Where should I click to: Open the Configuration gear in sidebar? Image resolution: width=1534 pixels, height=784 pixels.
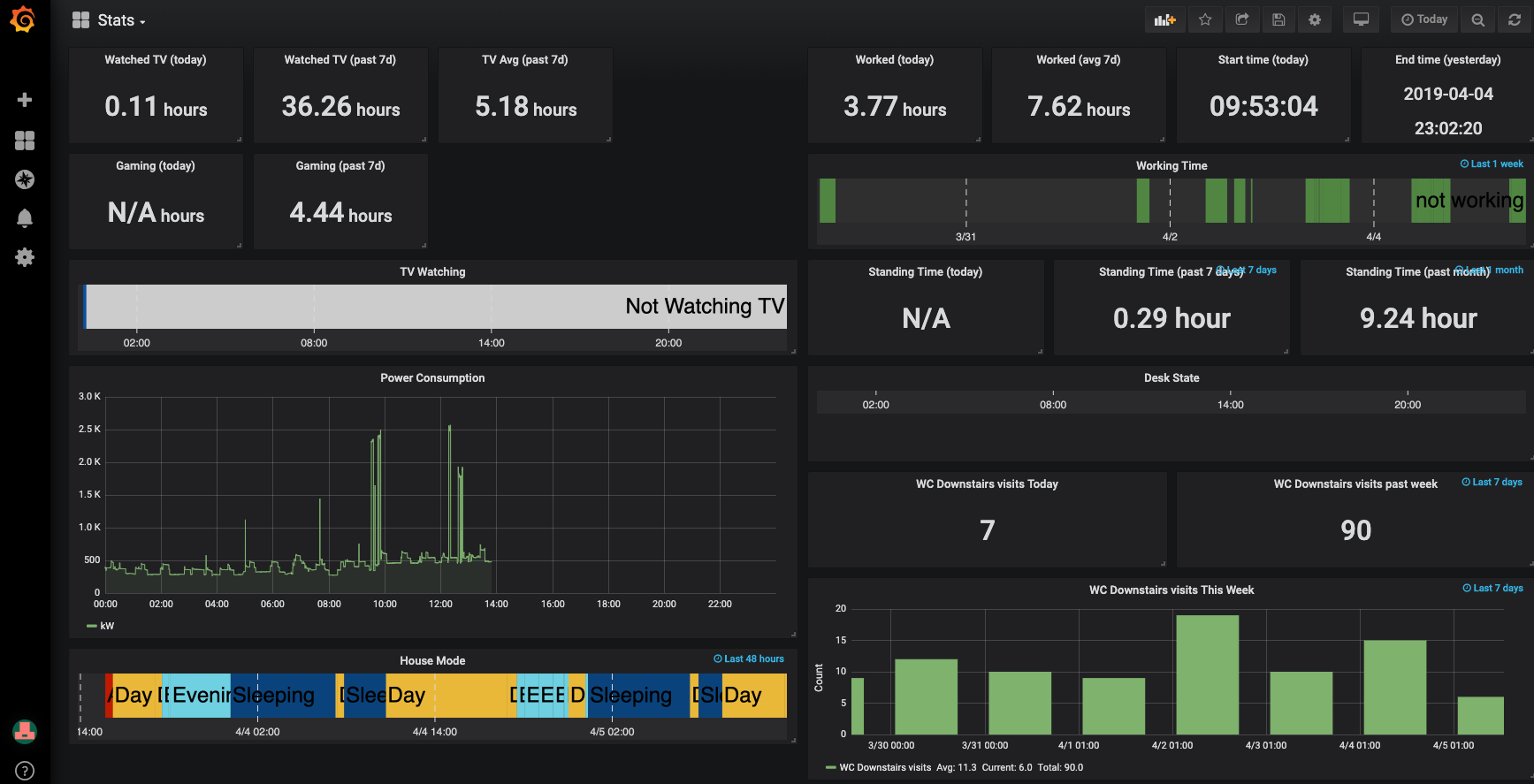click(25, 257)
